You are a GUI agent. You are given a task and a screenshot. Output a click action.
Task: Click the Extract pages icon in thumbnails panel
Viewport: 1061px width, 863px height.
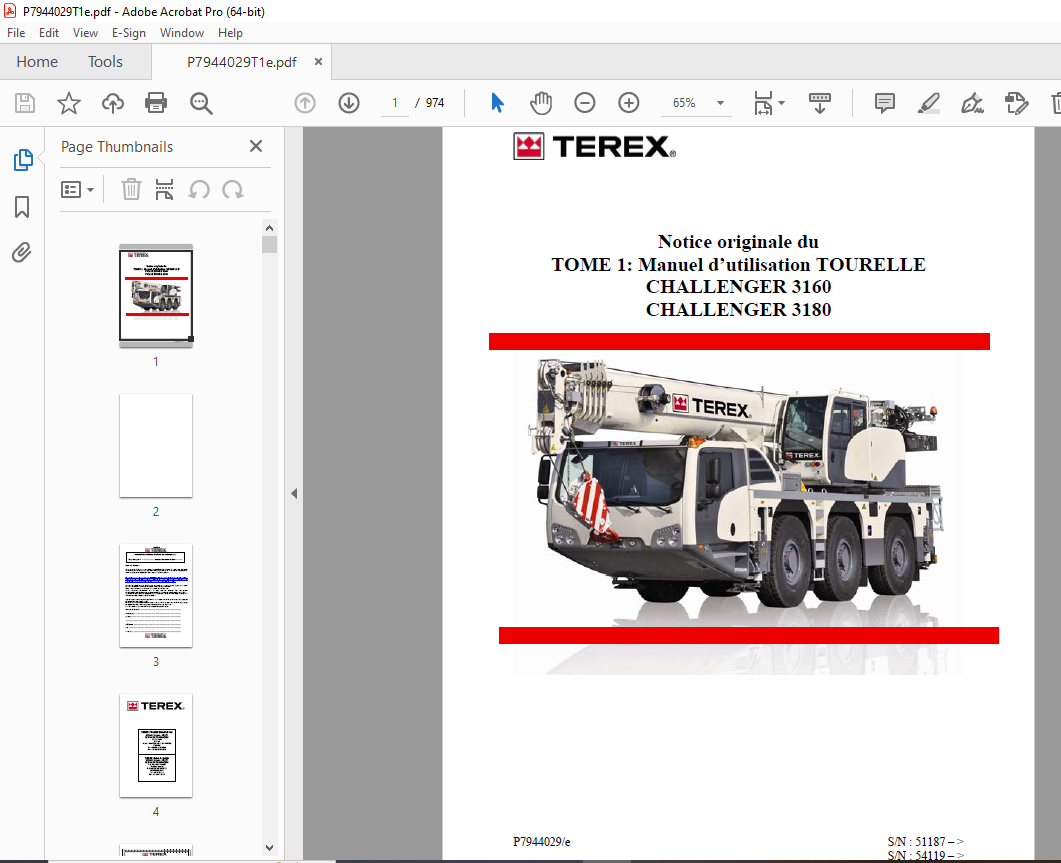pos(164,190)
